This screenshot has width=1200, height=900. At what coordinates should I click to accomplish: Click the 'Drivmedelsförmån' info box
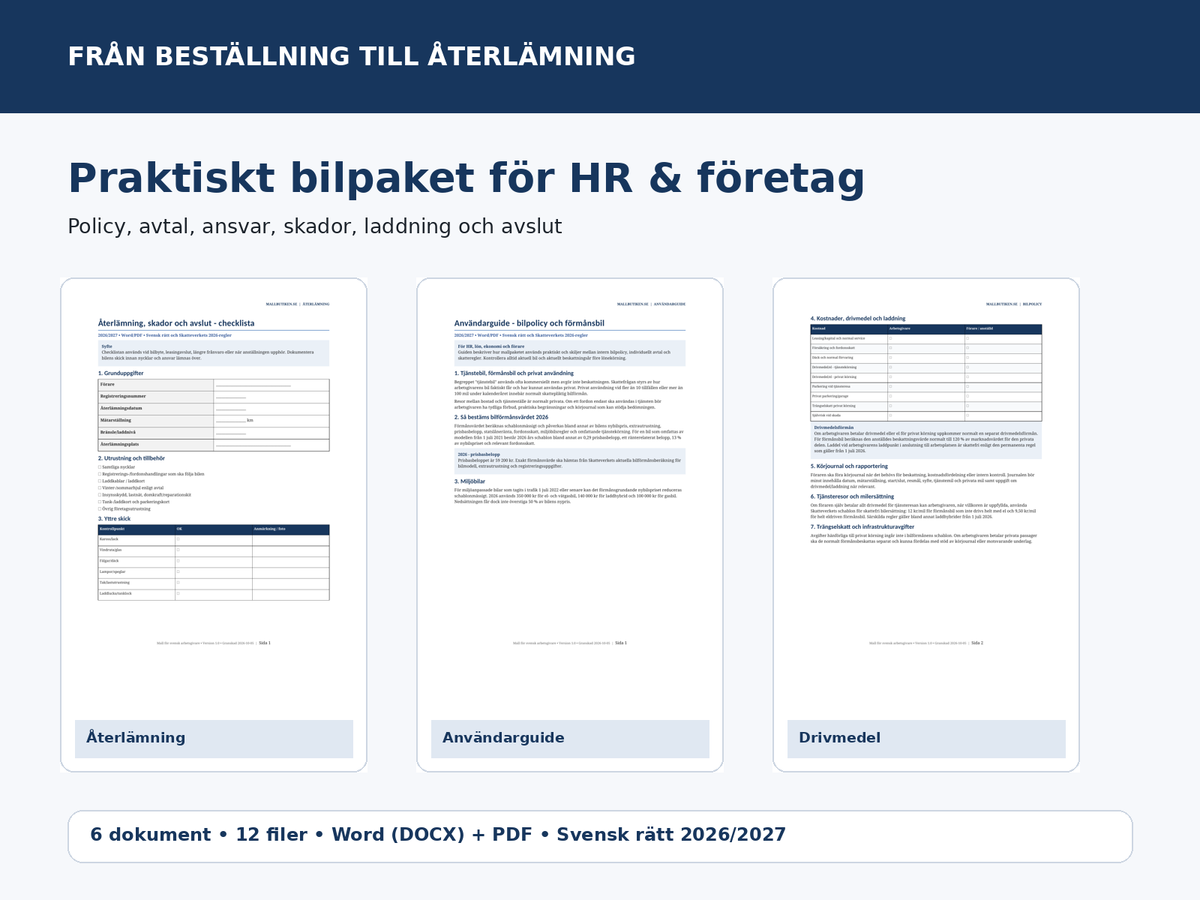point(926,441)
